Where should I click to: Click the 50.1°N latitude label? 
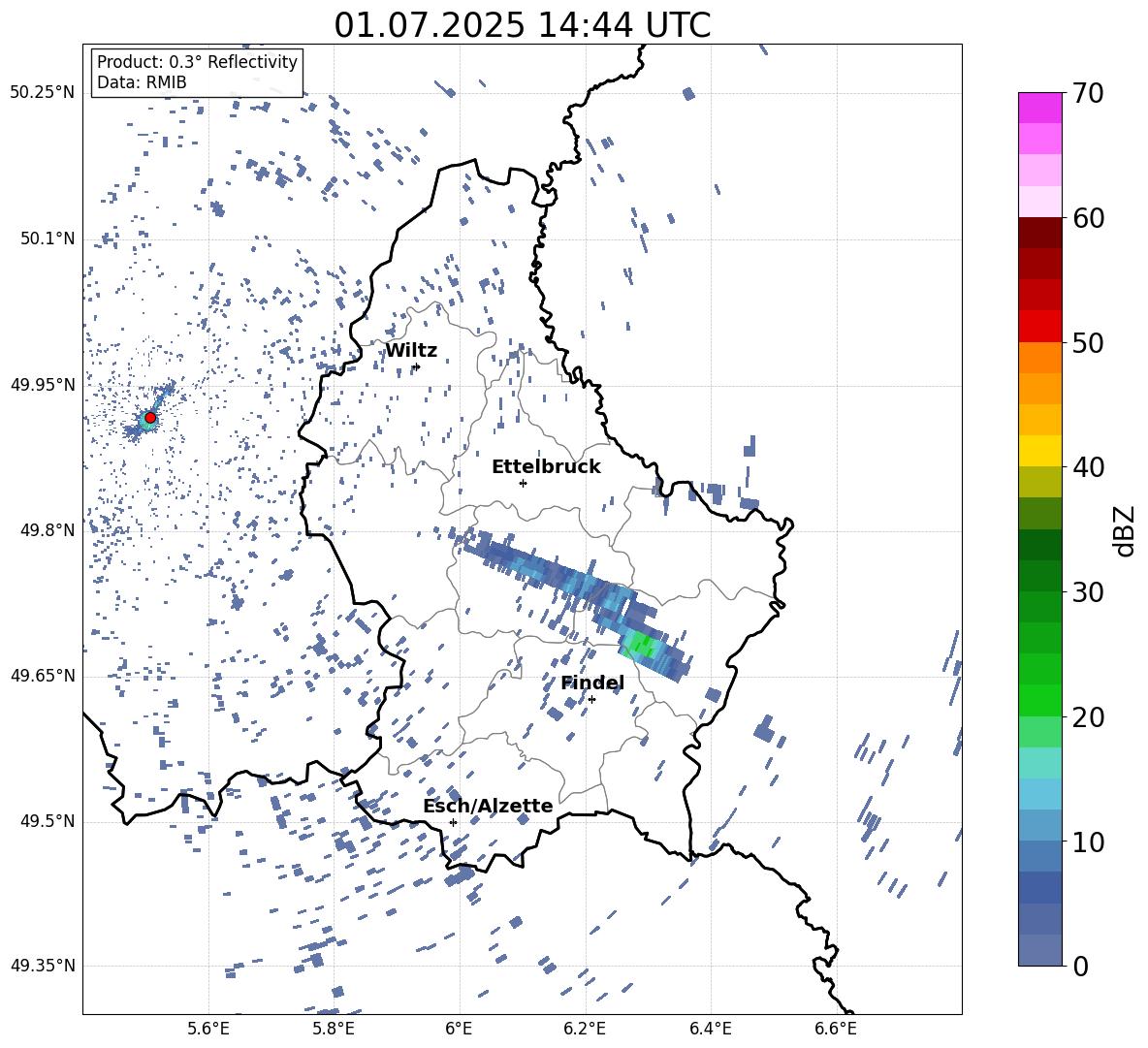48,238
